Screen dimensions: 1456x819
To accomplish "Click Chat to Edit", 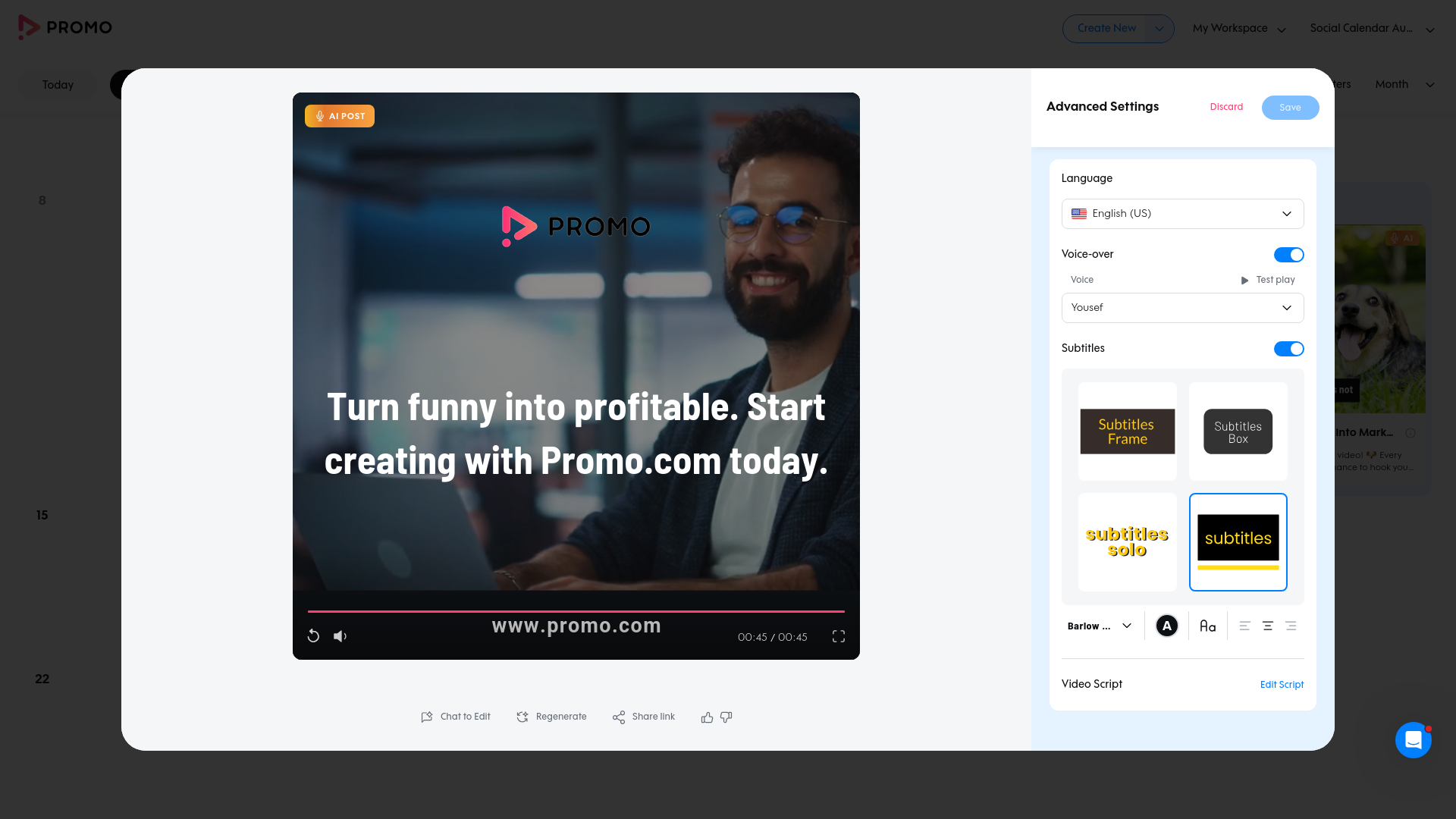I will pyautogui.click(x=456, y=717).
